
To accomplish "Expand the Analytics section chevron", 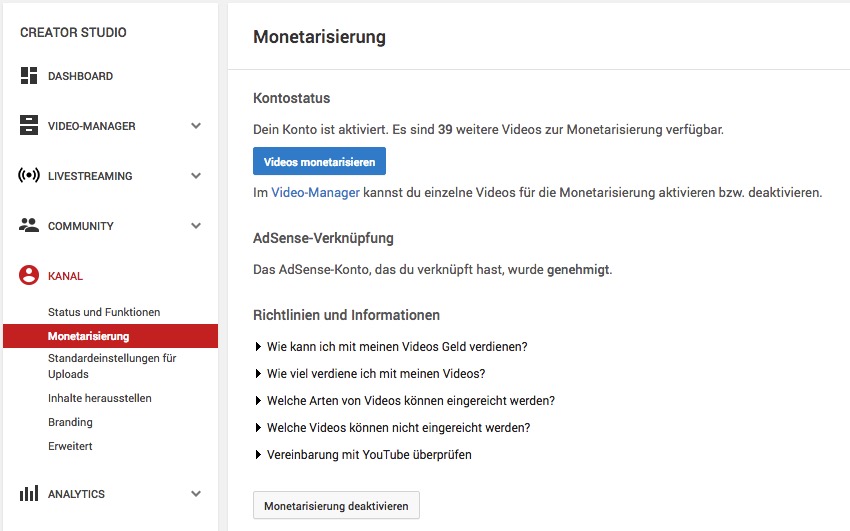I will click(x=196, y=494).
